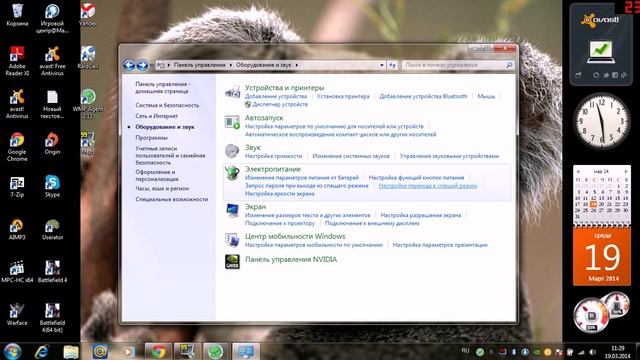Click Настройка перехода в спящий режим

[x=428, y=186]
